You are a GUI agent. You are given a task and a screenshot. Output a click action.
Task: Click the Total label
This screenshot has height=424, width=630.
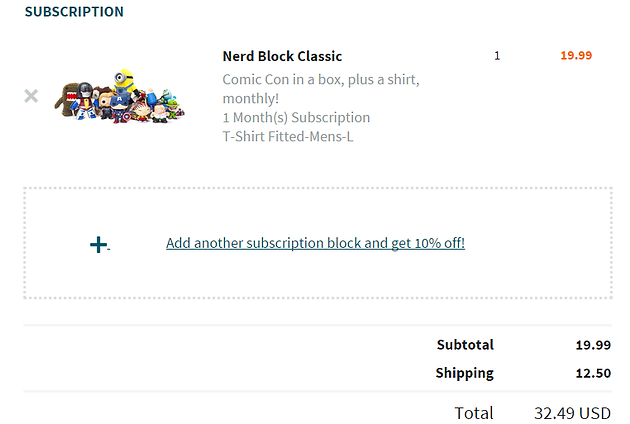[x=474, y=413]
